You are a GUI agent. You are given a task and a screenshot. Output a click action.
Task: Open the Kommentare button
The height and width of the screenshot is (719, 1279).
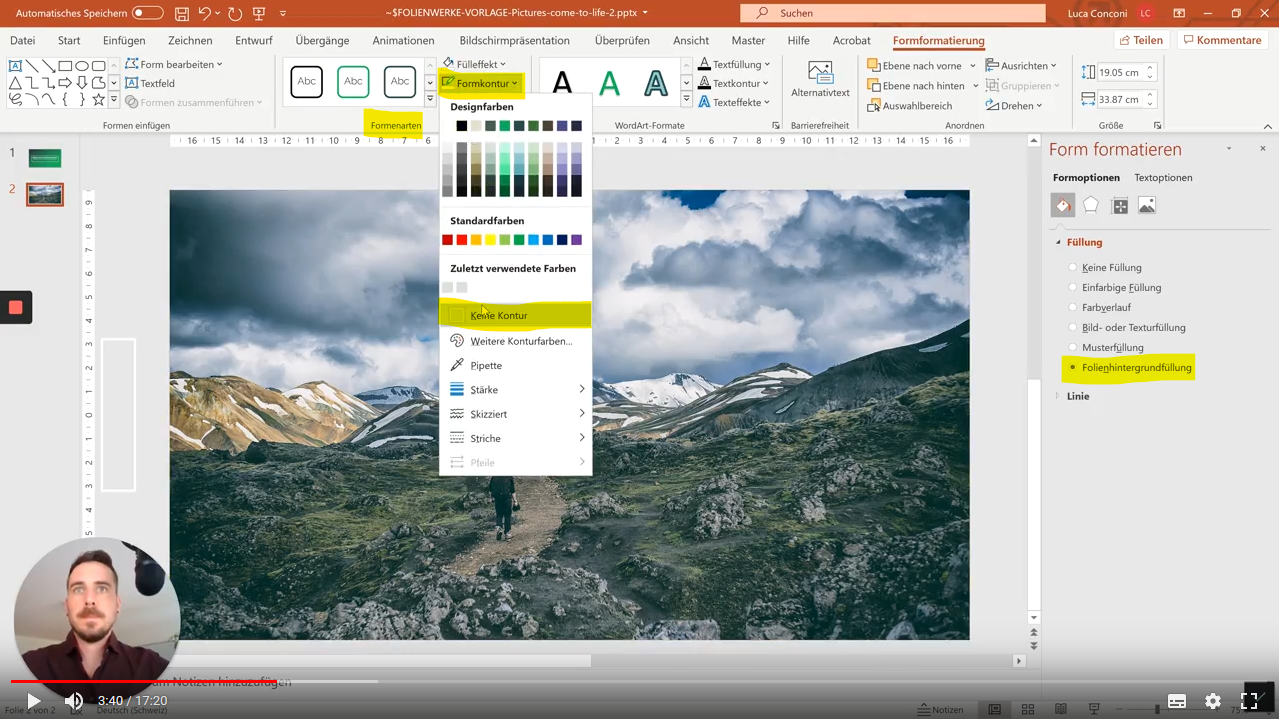pos(1221,40)
